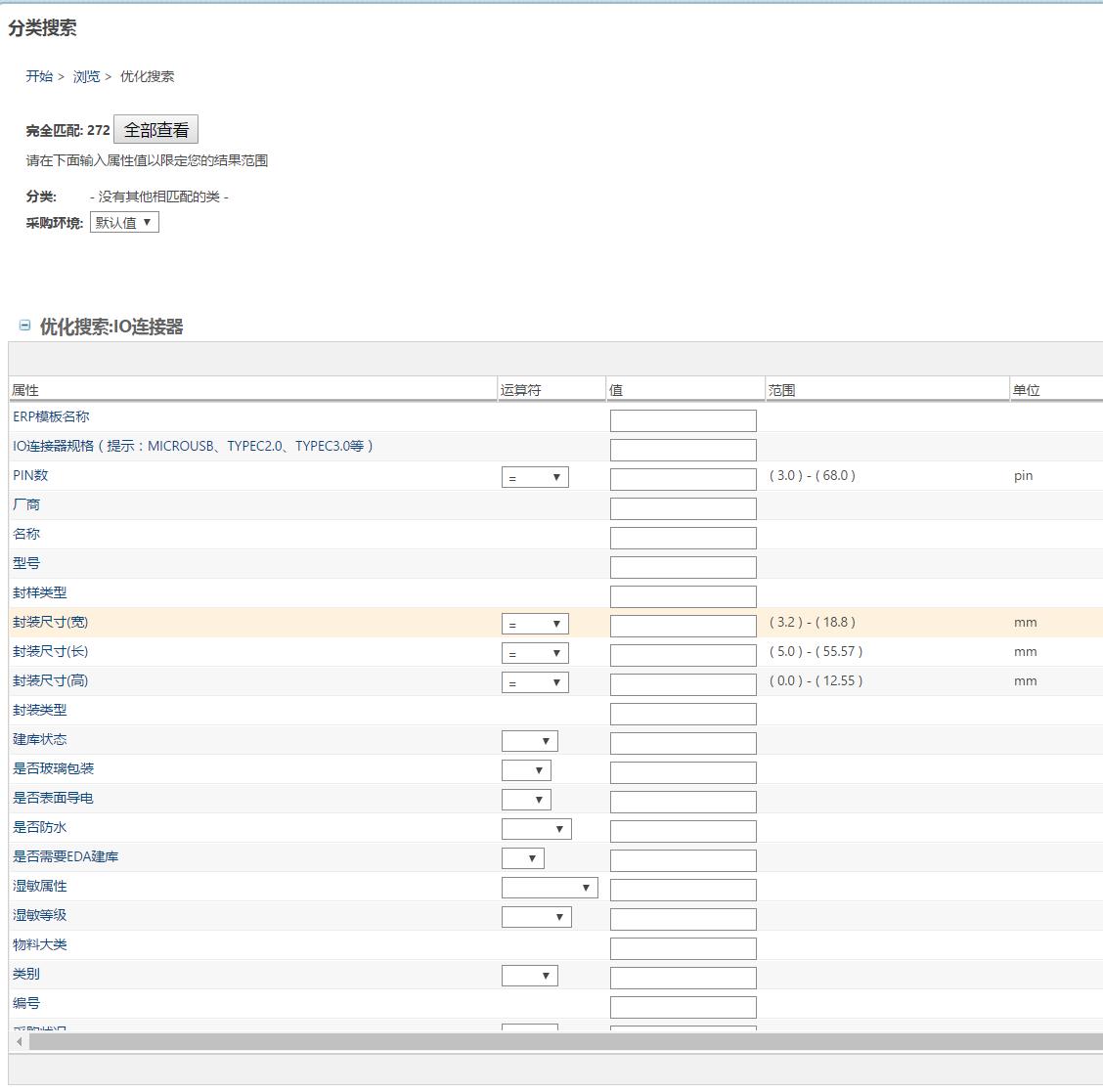This screenshot has height=1092, width=1103.
Task: Click the 湿敏等级 attribute label
Action: (39, 915)
